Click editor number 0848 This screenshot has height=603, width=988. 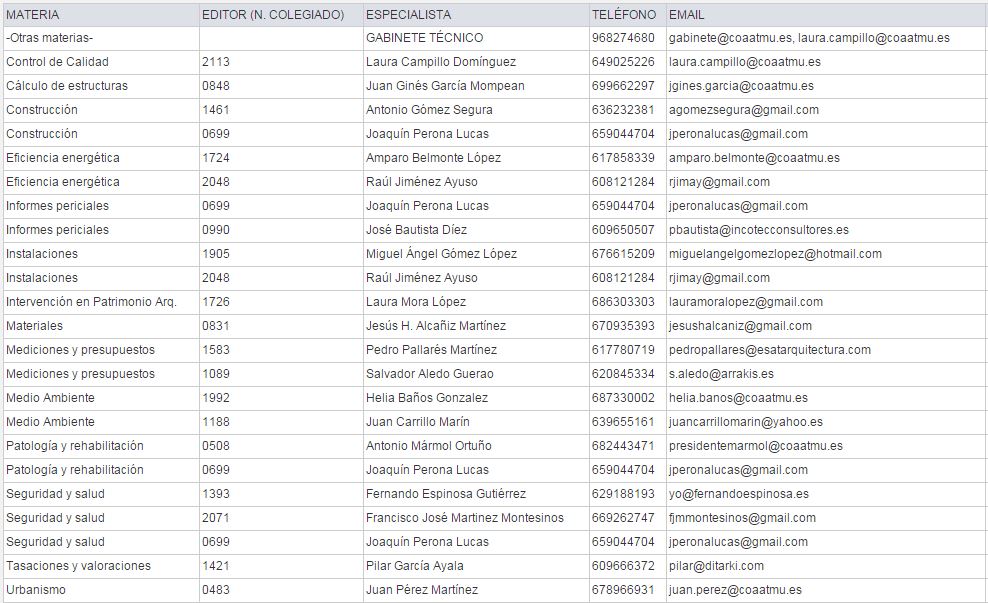[215, 86]
